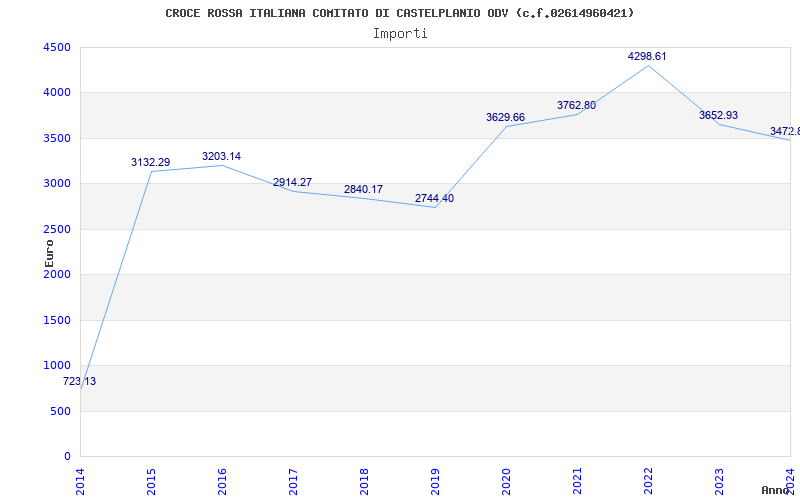Click y-axis tick 3000

57,184
